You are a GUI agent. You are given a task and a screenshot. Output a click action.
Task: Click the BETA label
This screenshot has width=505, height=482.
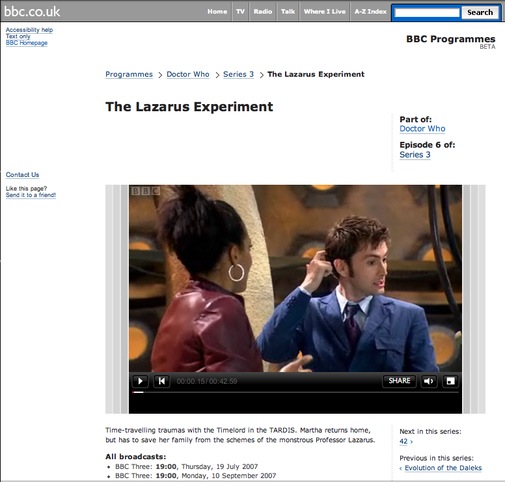click(487, 47)
